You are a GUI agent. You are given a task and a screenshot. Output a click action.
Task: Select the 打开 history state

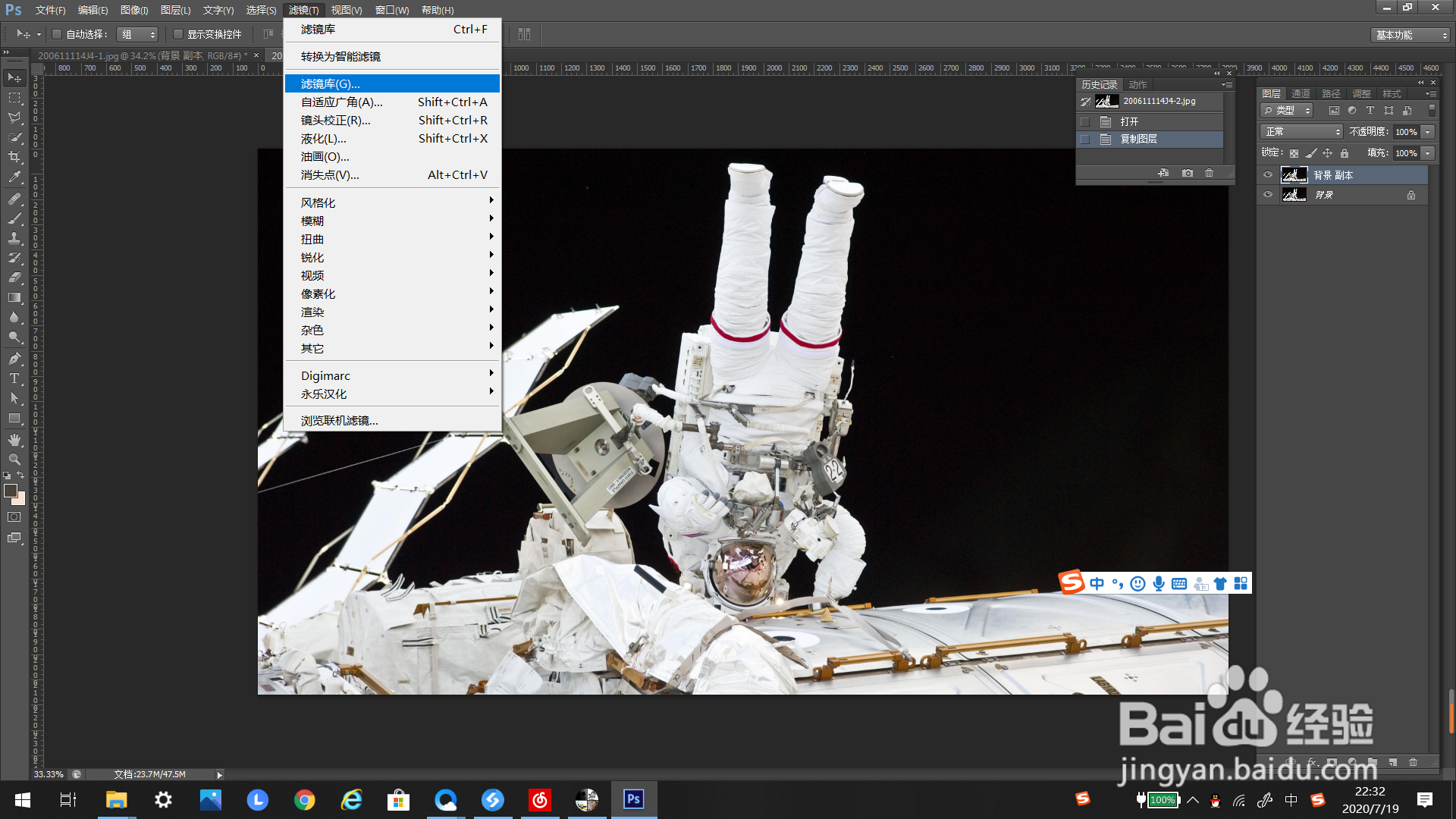click(x=1129, y=121)
